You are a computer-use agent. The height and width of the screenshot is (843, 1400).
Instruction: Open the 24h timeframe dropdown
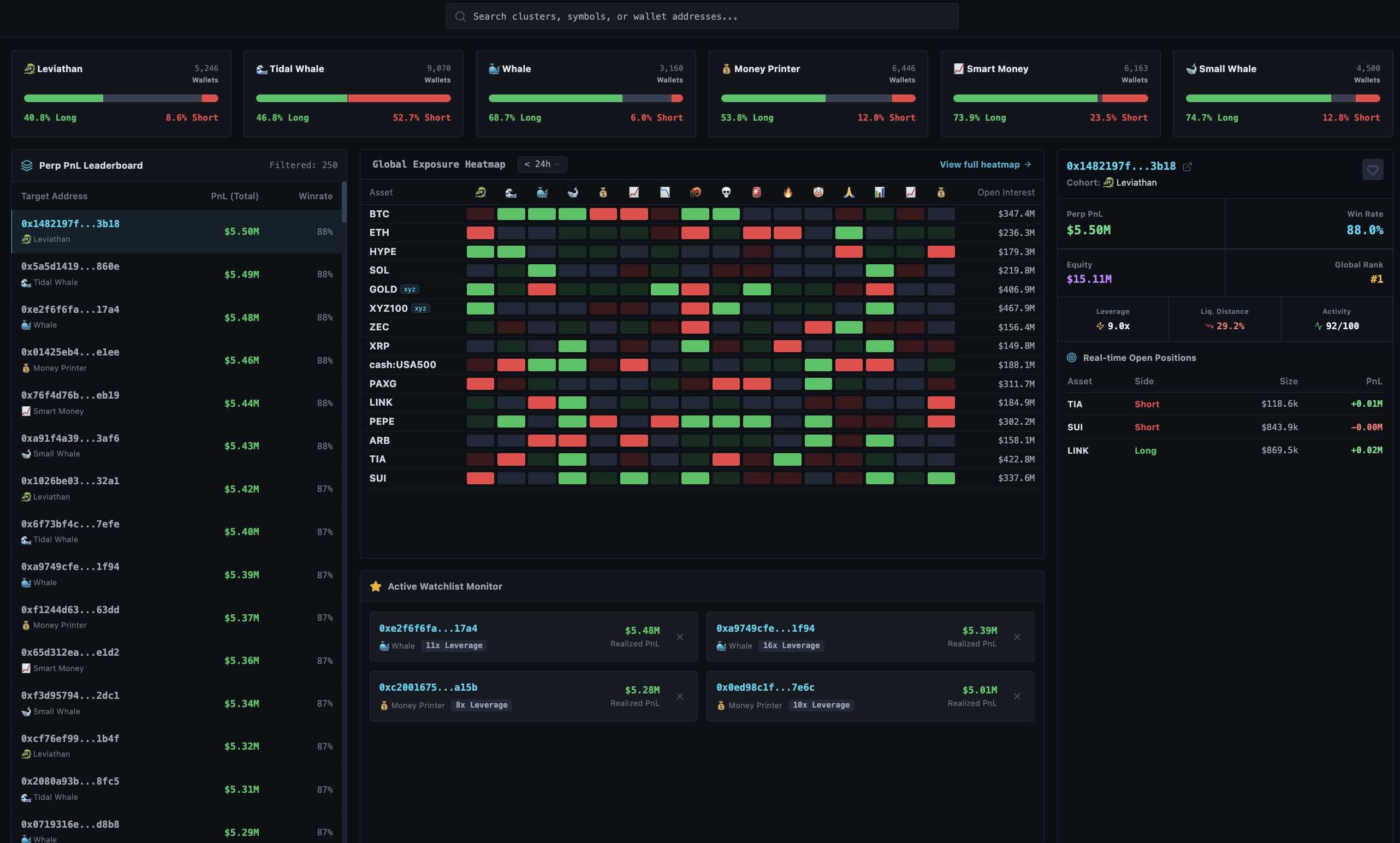[x=542, y=164]
